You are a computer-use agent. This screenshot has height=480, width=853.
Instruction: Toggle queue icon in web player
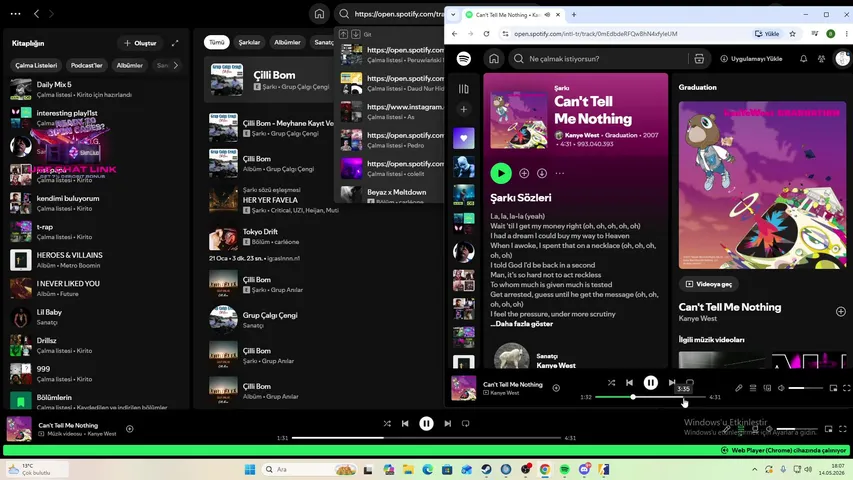point(753,388)
